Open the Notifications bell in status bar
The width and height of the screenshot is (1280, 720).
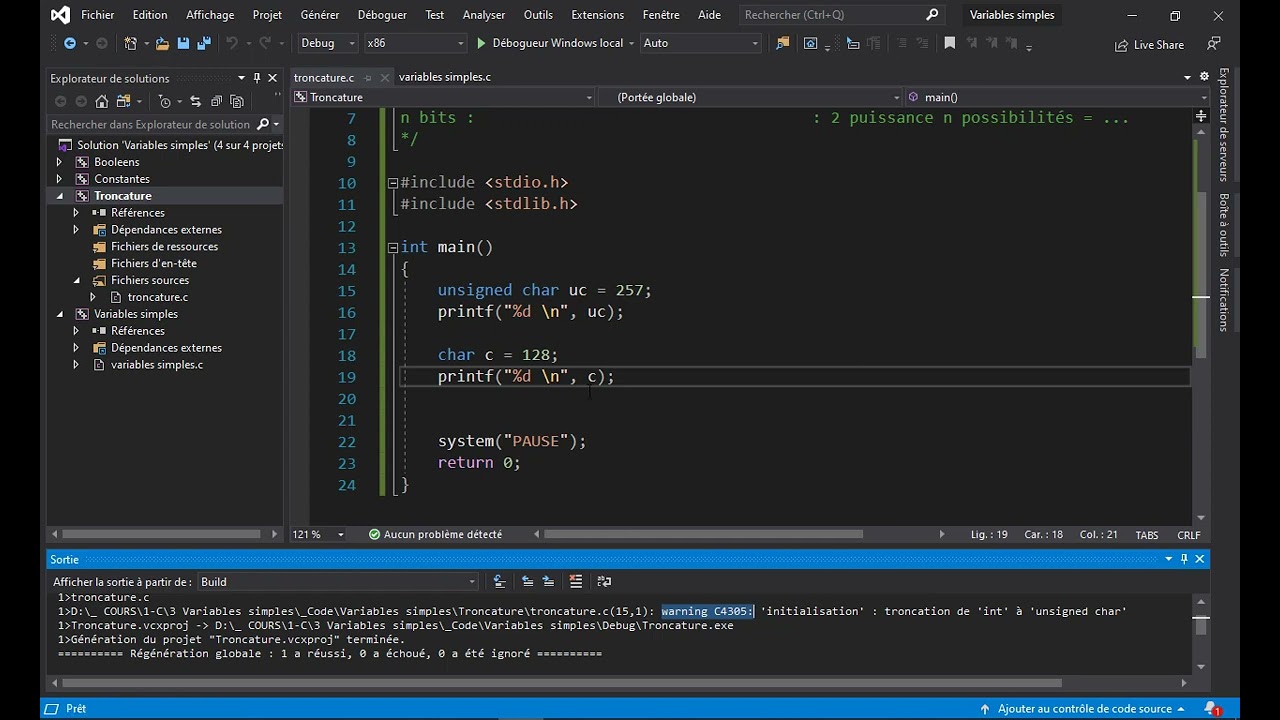pyautogui.click(x=1212, y=709)
